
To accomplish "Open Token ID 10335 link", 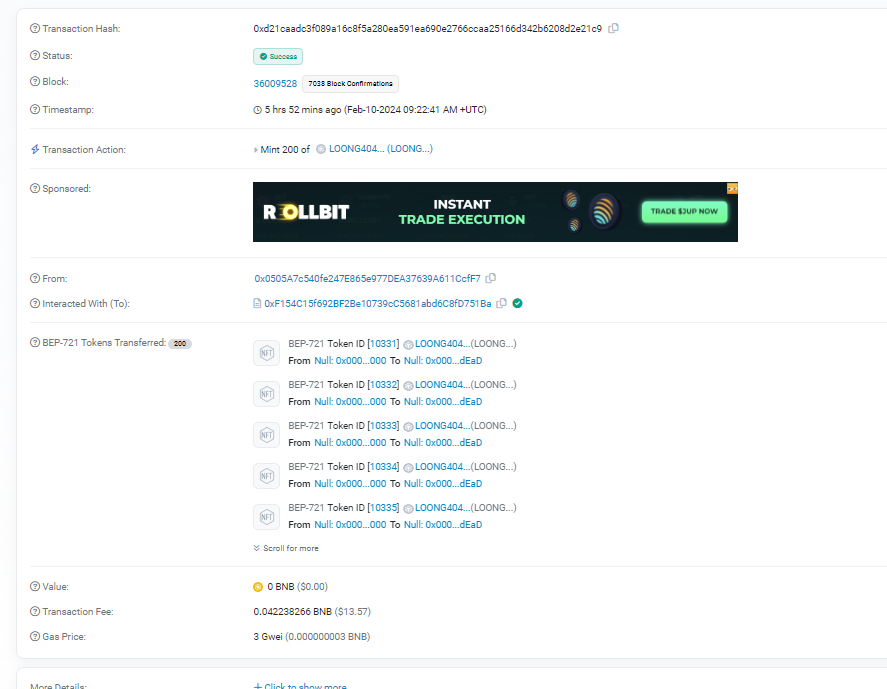I will click(x=384, y=507).
